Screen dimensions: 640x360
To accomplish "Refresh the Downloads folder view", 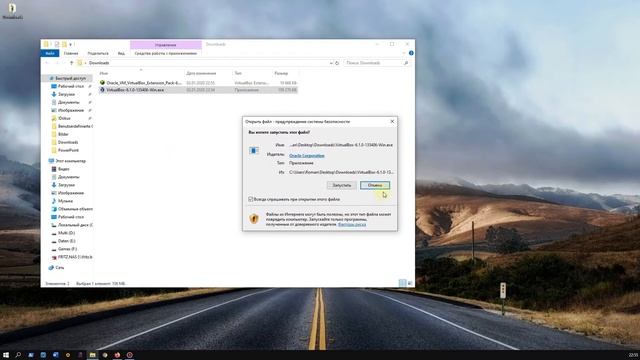I will pyautogui.click(x=337, y=63).
